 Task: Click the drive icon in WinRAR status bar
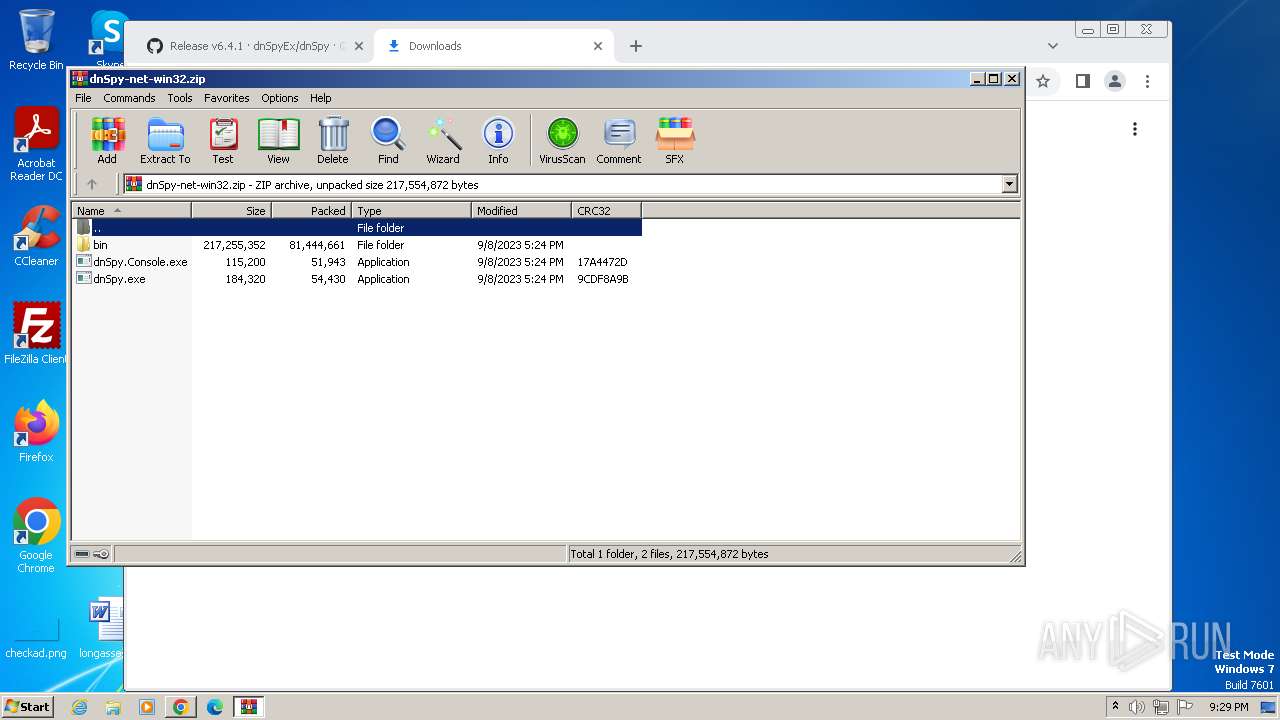click(82, 554)
